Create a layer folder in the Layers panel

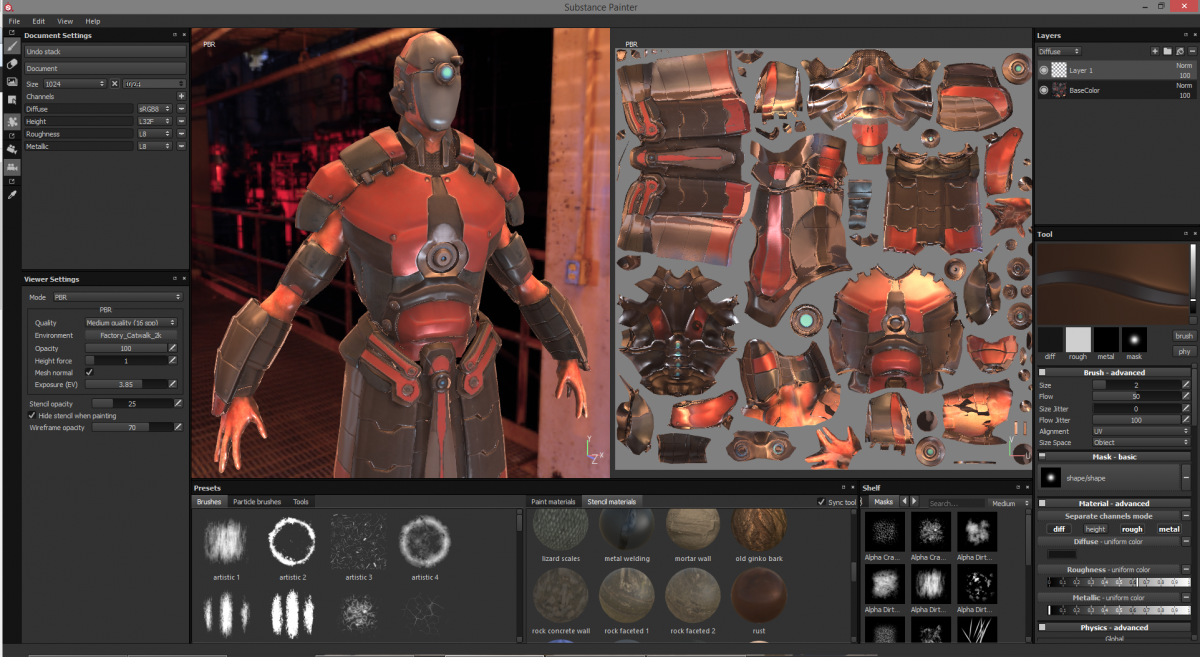point(1168,50)
